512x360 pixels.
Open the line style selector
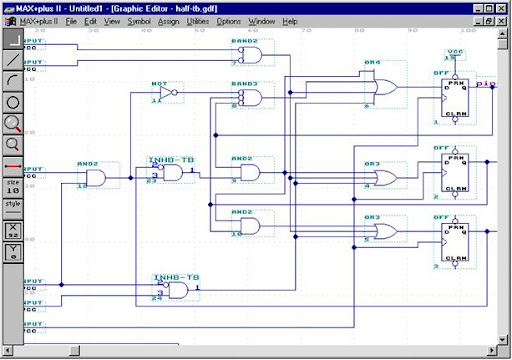13,208
